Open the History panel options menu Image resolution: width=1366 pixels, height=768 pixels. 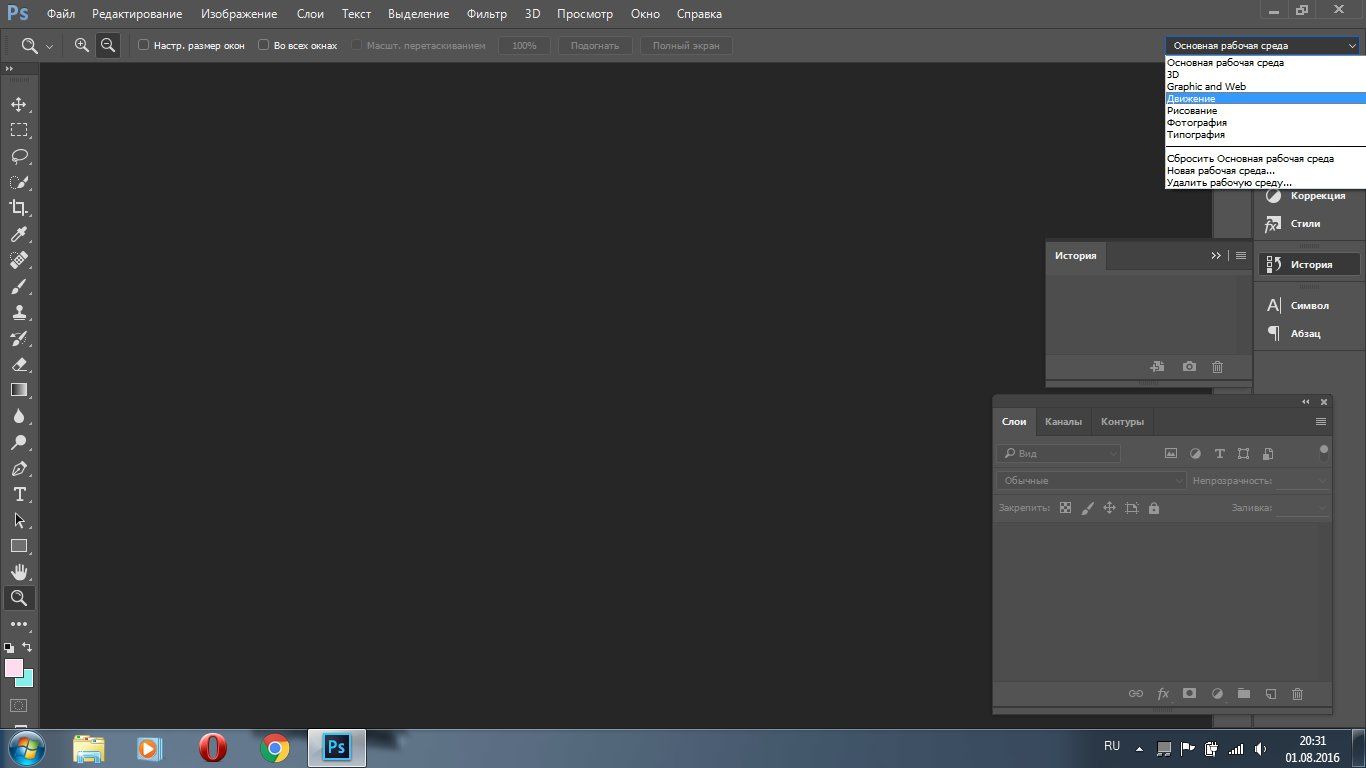coord(1241,256)
